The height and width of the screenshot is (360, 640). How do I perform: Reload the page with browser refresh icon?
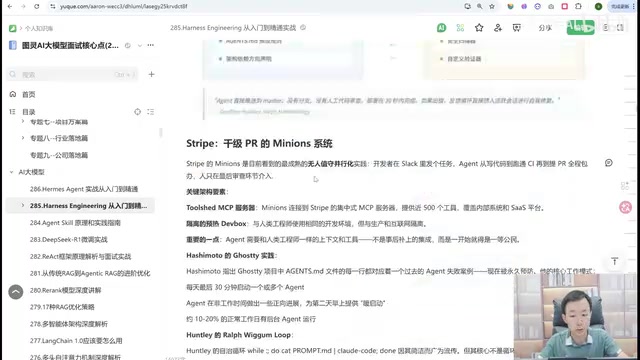37,6
